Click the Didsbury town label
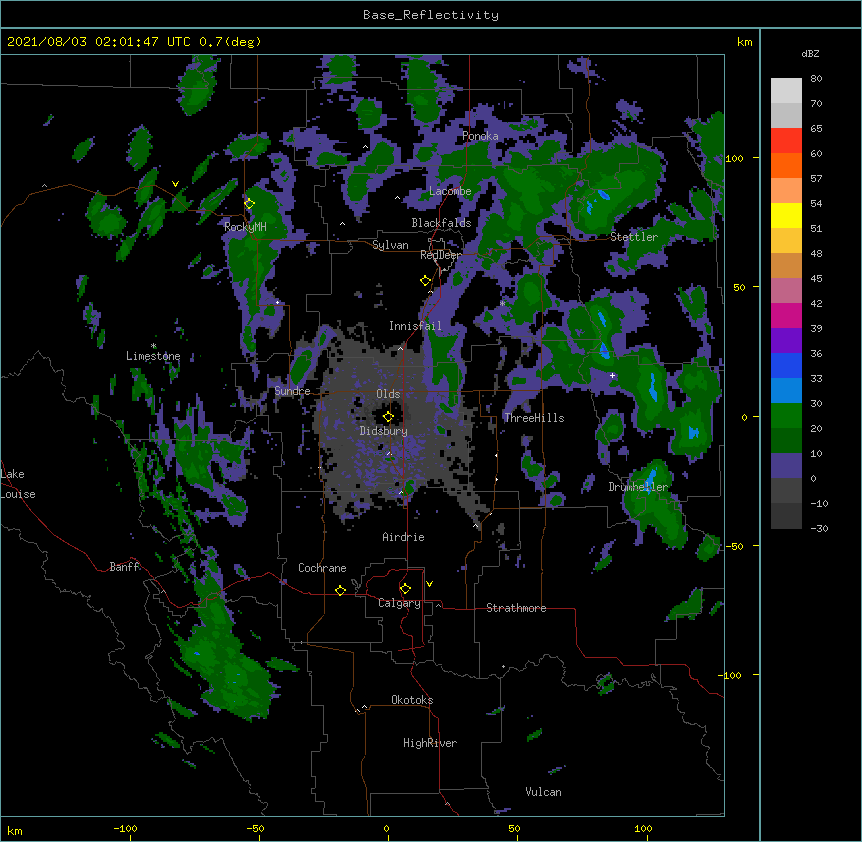Screen dimensions: 862x842 pyautogui.click(x=383, y=431)
